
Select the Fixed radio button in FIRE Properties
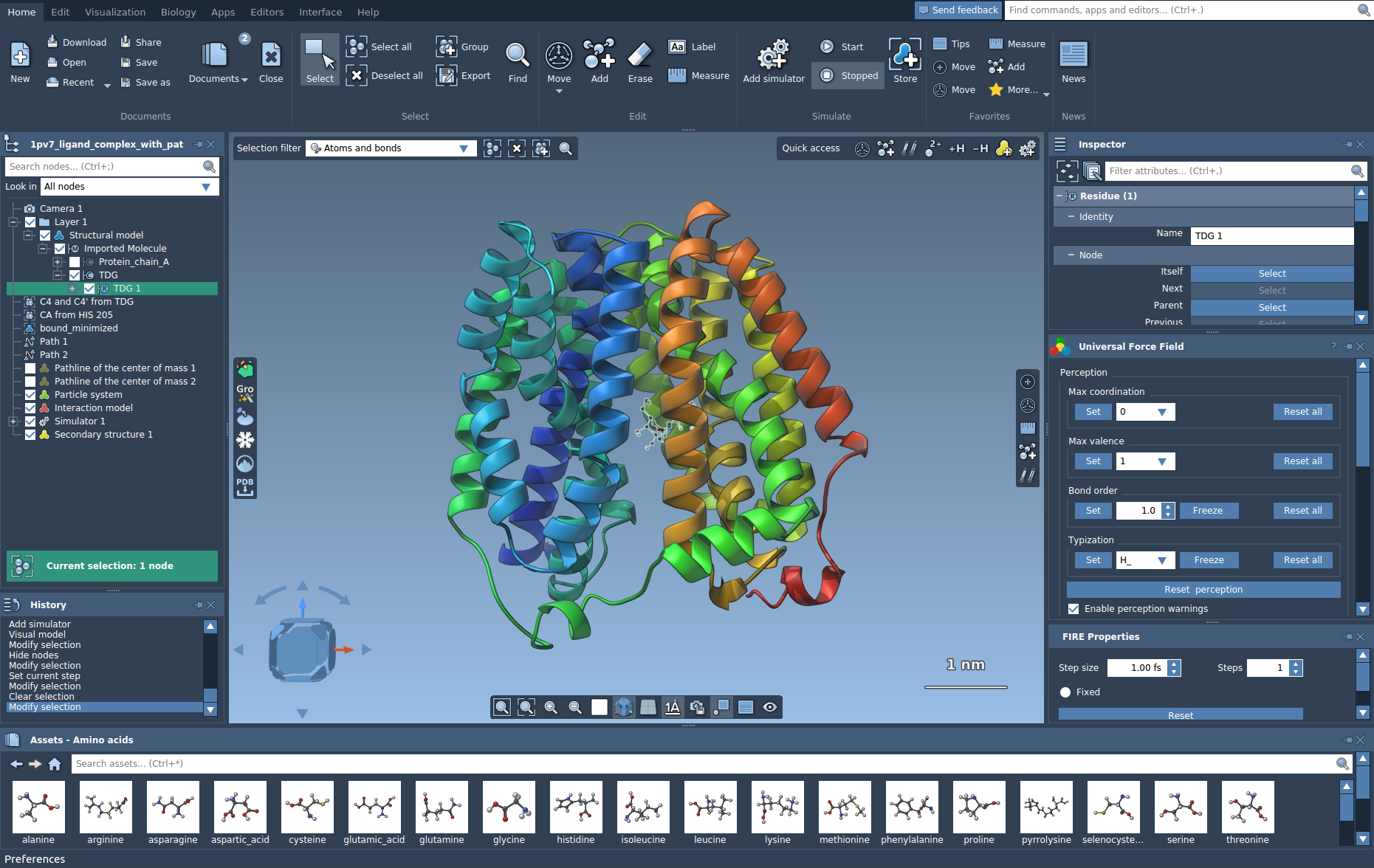[x=1065, y=692]
